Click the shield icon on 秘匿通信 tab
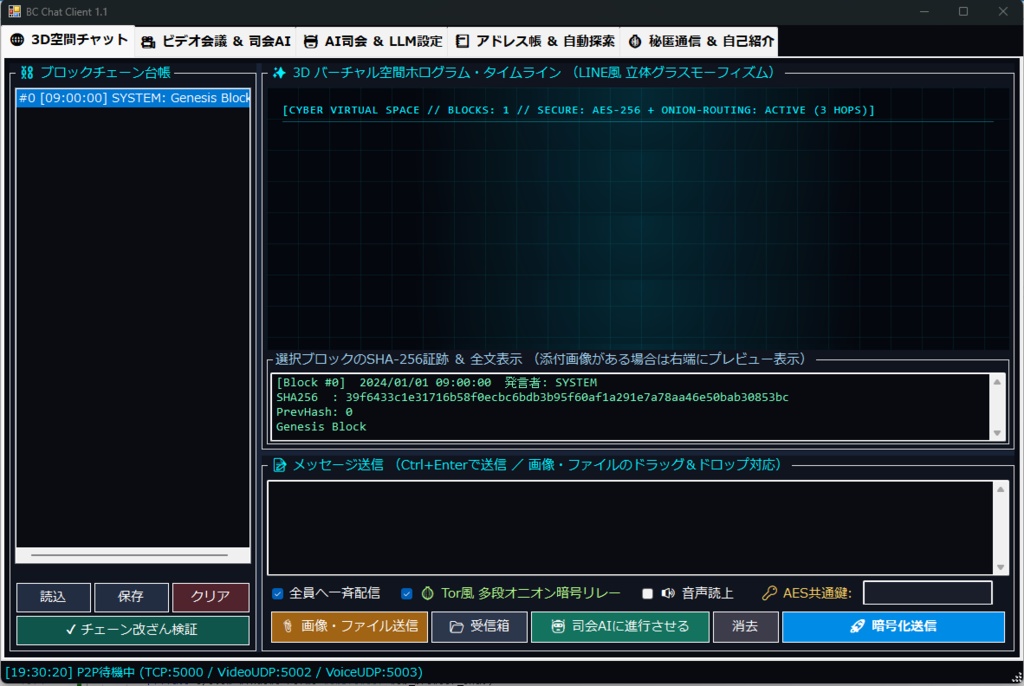The width and height of the screenshot is (1024, 686). tap(635, 41)
